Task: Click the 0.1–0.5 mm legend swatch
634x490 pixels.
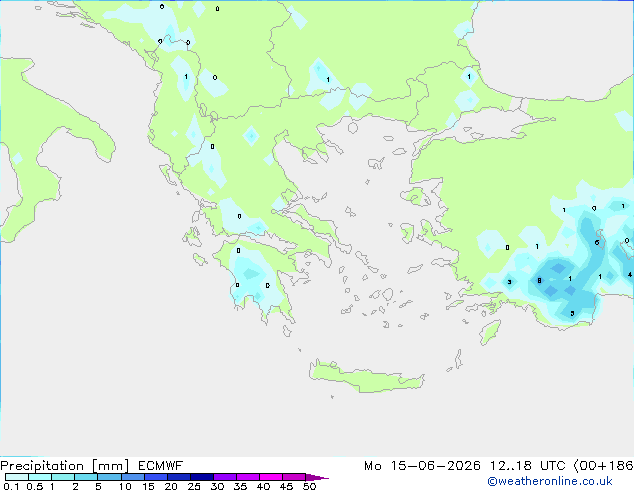Action: [x=17, y=477]
